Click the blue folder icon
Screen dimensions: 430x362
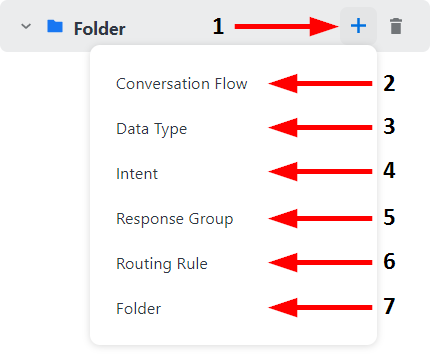(x=55, y=26)
